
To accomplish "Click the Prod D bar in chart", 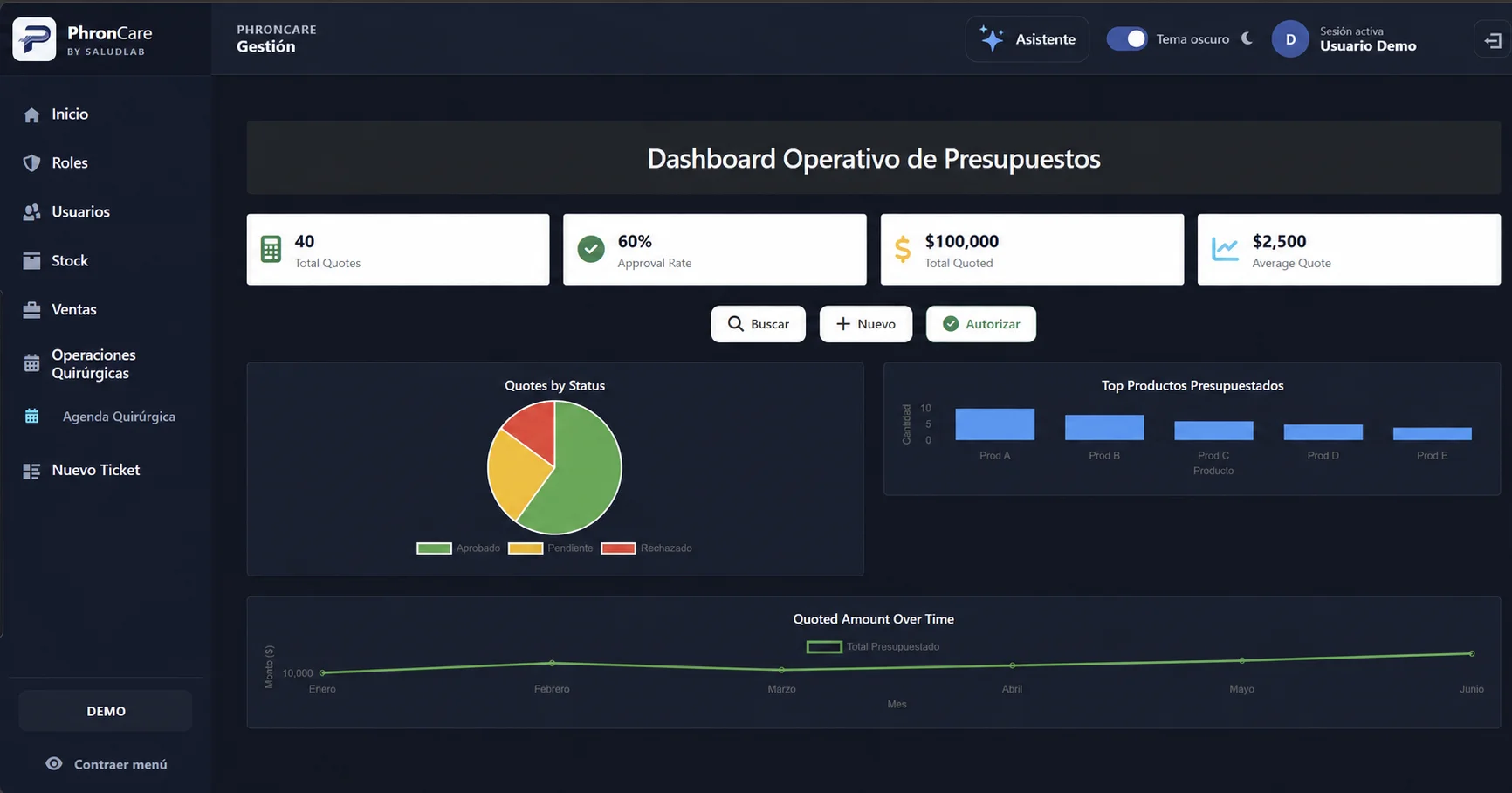I will 1323,432.
